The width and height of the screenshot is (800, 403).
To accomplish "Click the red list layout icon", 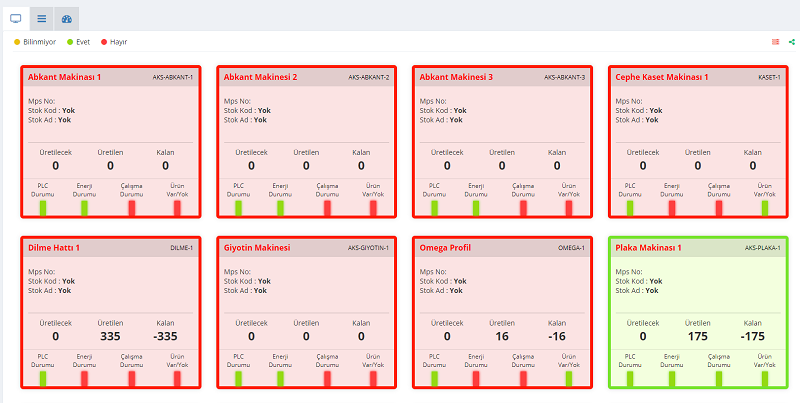I will 775,42.
